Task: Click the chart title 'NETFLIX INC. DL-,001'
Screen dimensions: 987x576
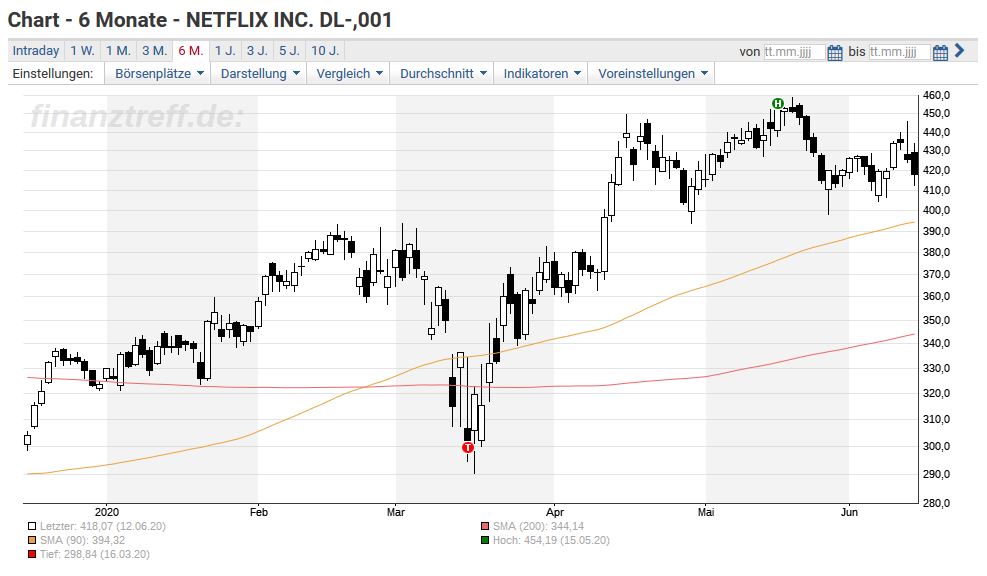Action: click(x=289, y=20)
